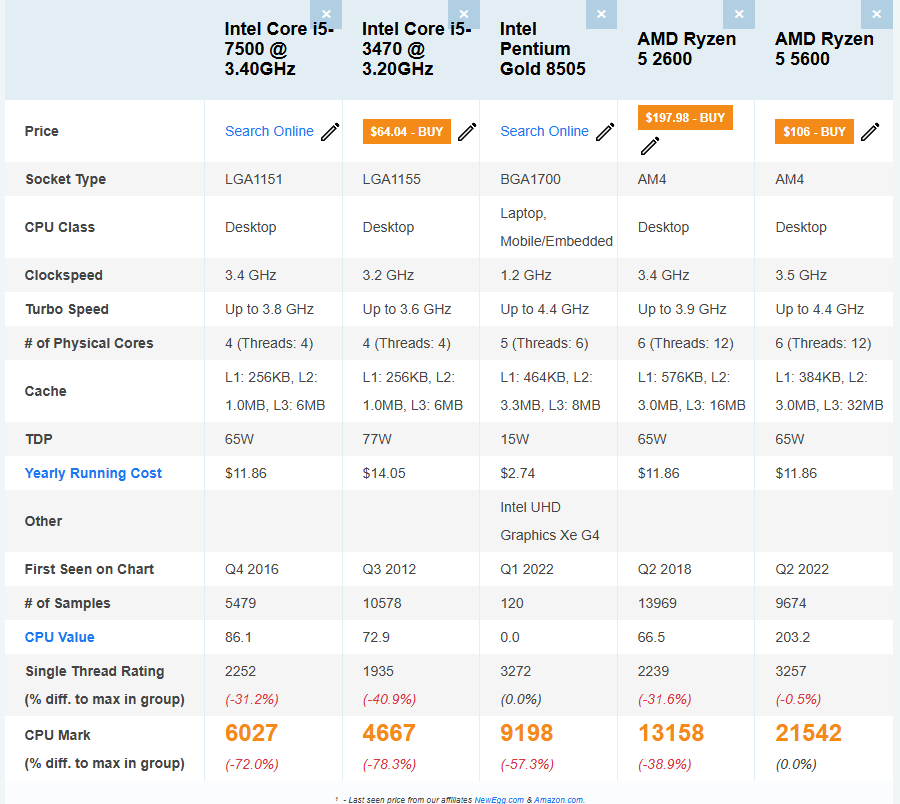This screenshot has height=804, width=900.
Task: Select Intel Core i5-3470 @ 3.20GHz heading
Action: pyautogui.click(x=417, y=49)
